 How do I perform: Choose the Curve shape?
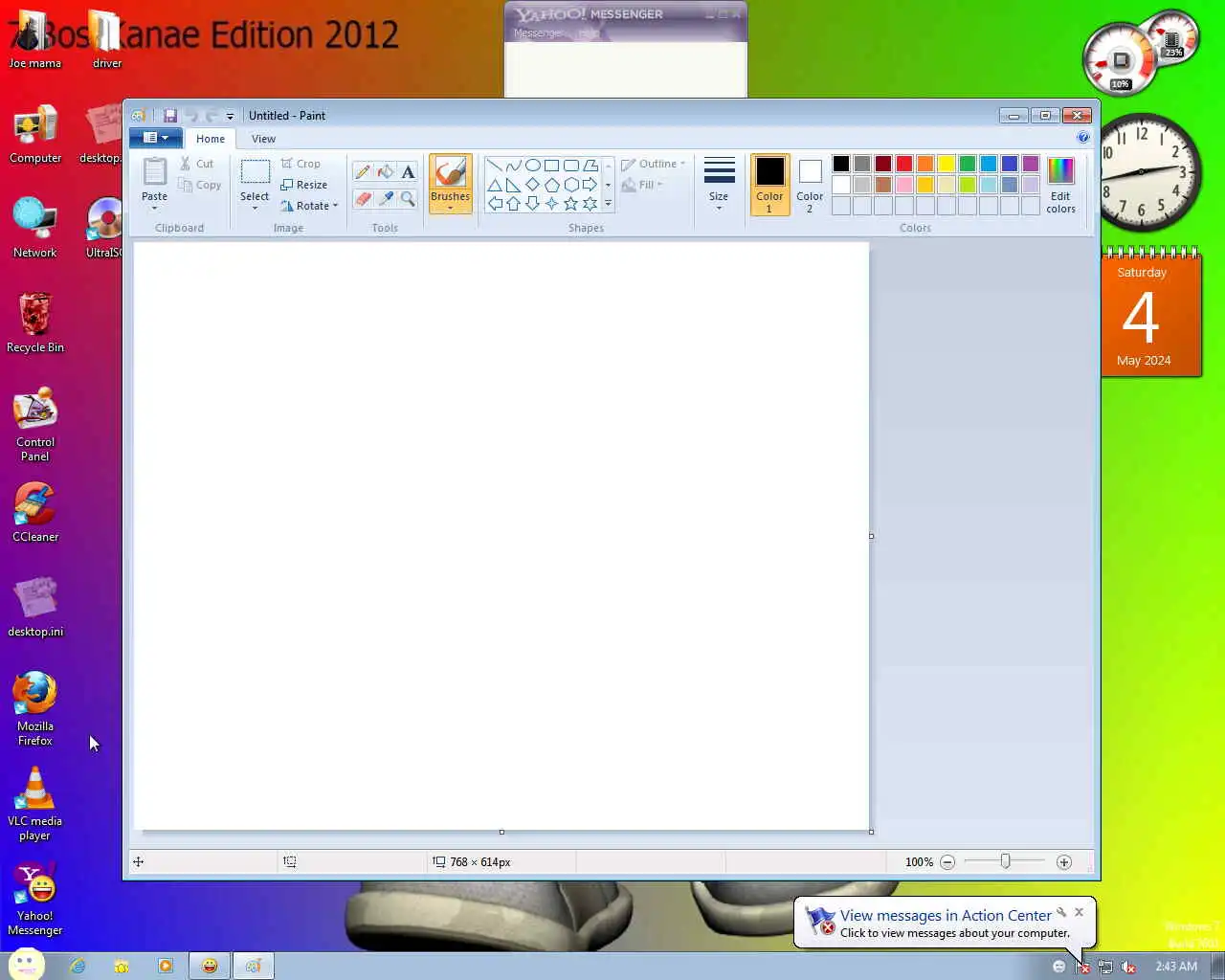[514, 166]
